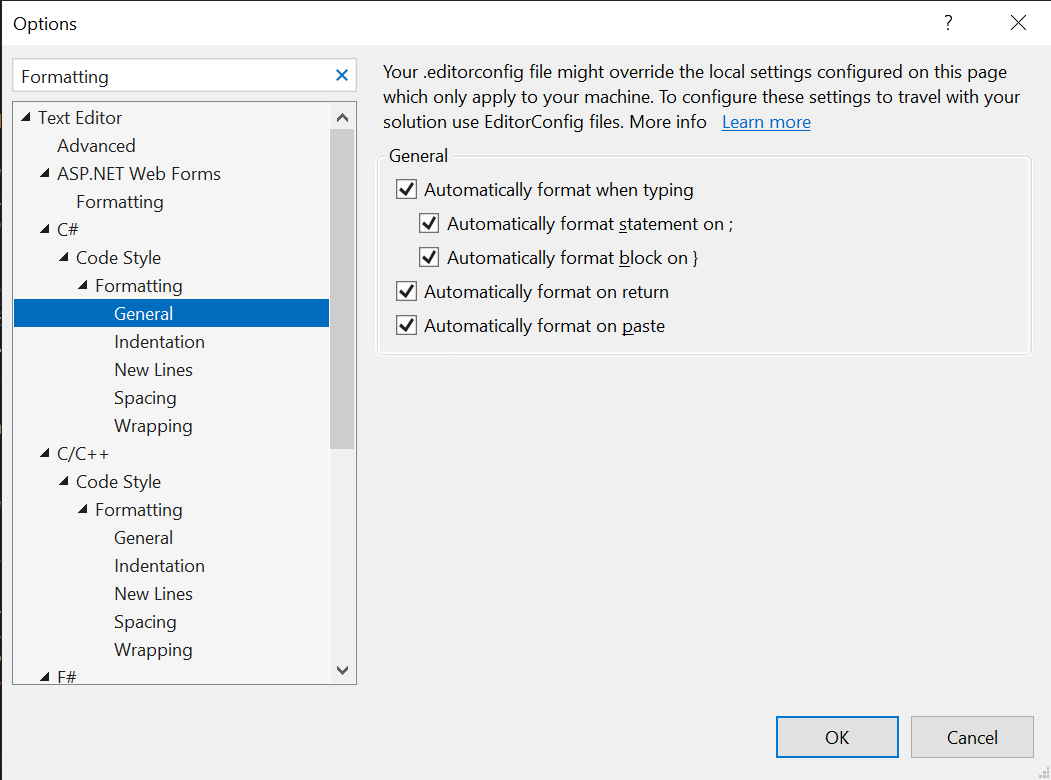Collapse Code Style arrow under C/C++
The height and width of the screenshot is (780, 1051).
coord(64,482)
